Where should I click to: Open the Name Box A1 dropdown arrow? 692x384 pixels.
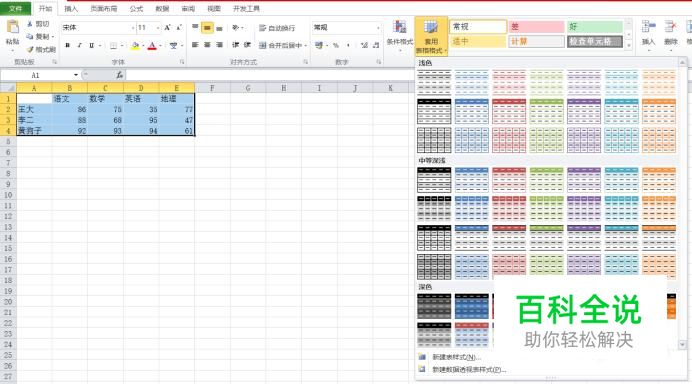[76, 75]
